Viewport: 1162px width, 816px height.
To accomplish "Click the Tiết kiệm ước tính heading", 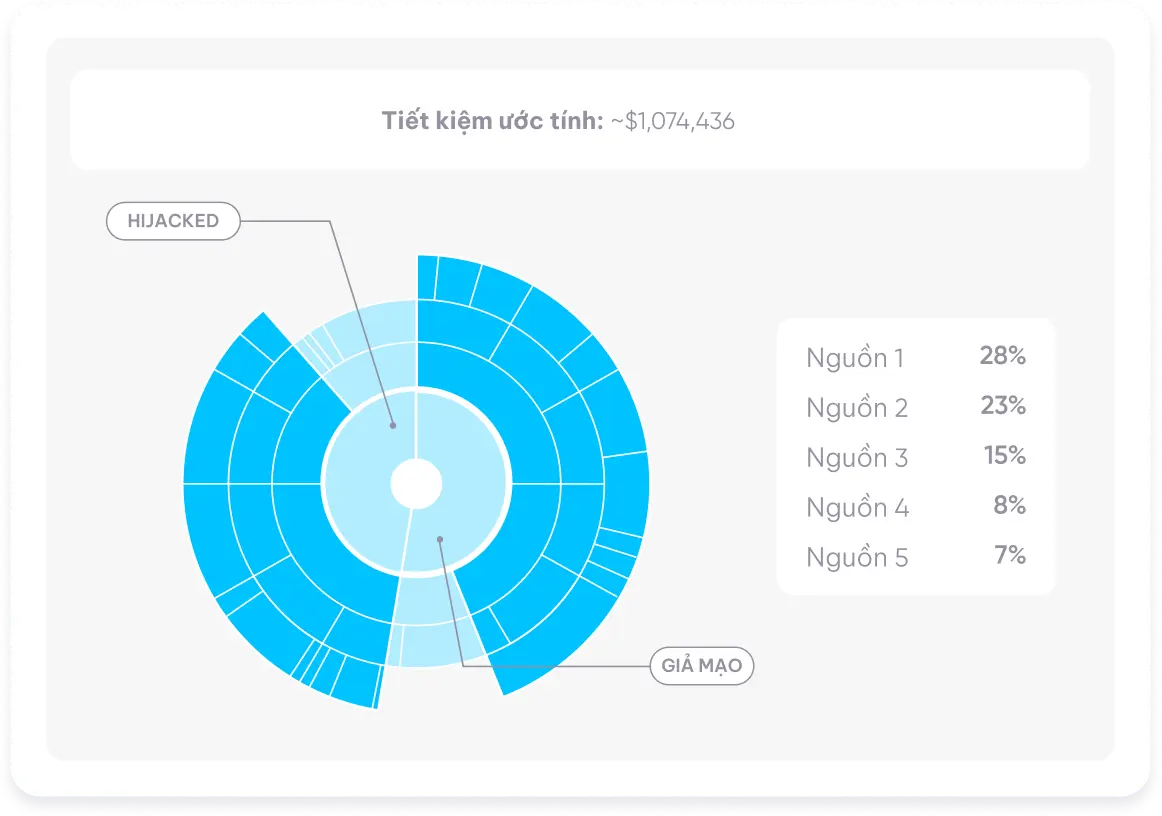I will pyautogui.click(x=492, y=122).
